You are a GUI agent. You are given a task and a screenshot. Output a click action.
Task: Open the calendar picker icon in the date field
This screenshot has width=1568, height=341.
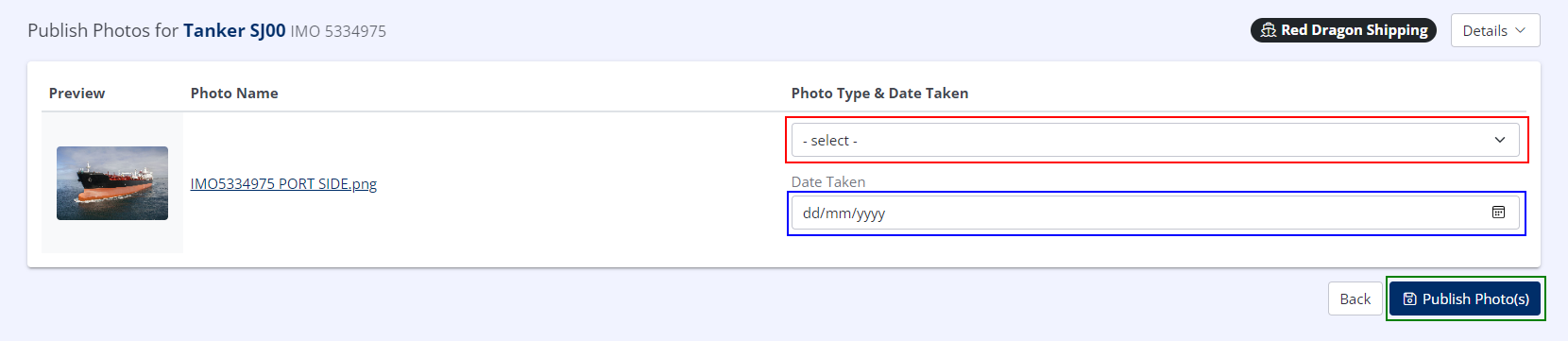coord(1498,213)
